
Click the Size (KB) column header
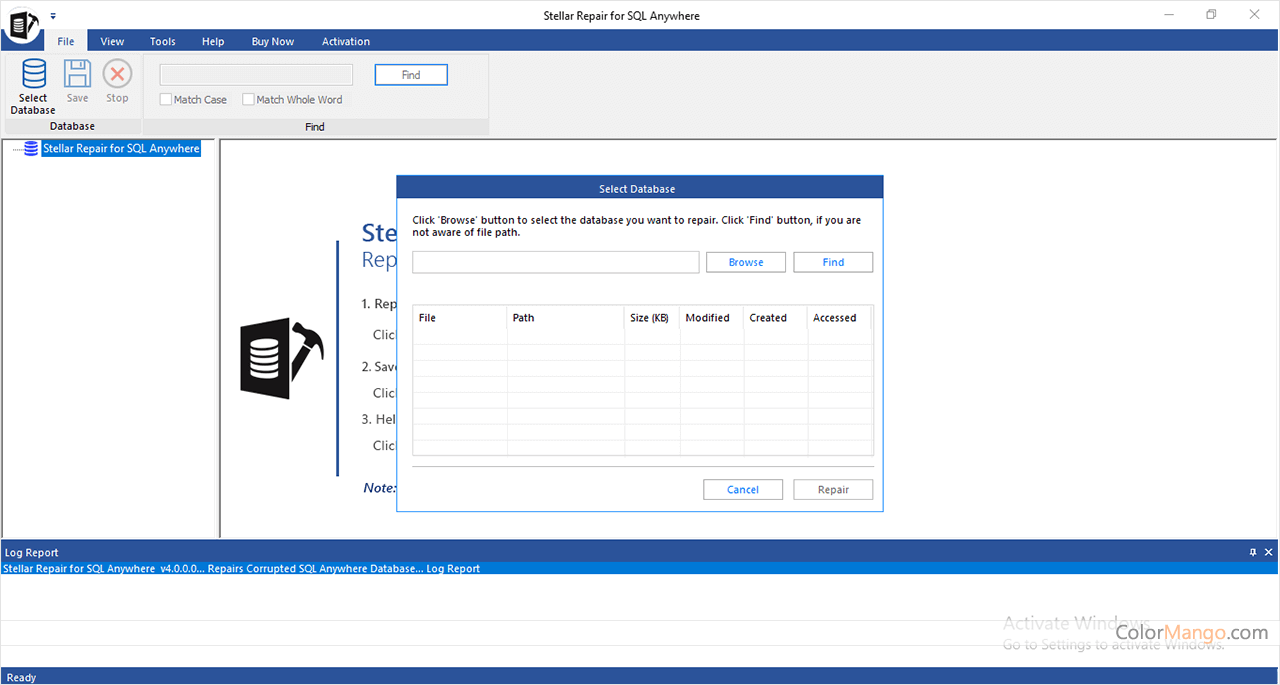click(652, 318)
